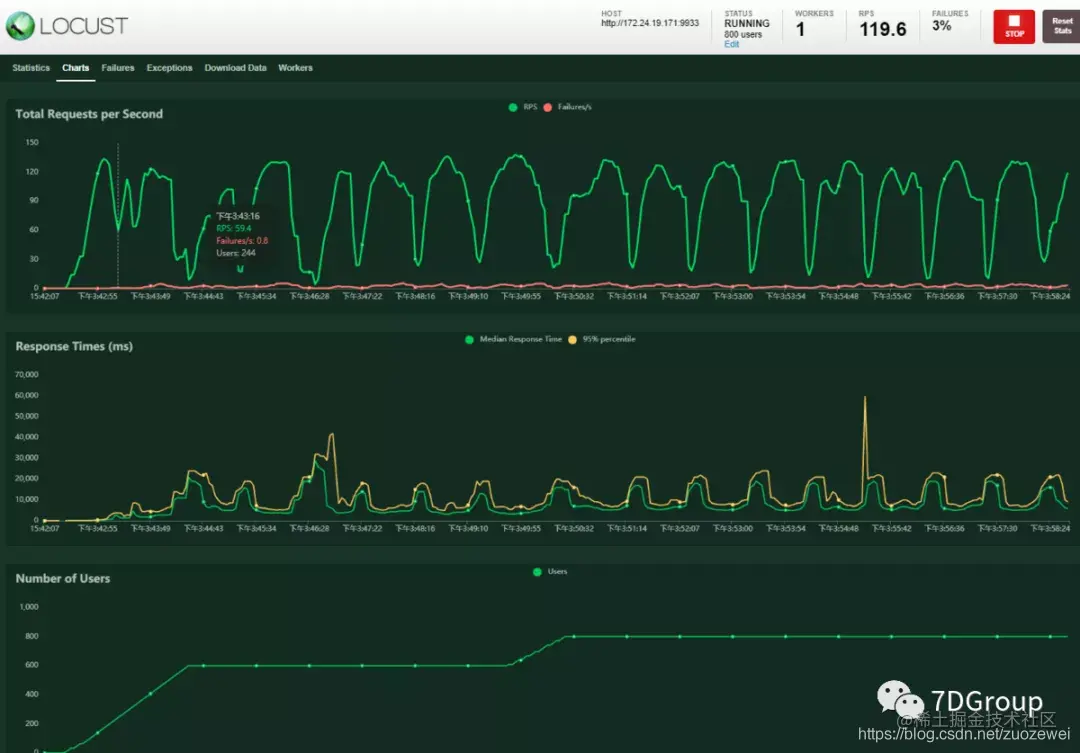Click the 60,000 ms response time spike

(865, 398)
